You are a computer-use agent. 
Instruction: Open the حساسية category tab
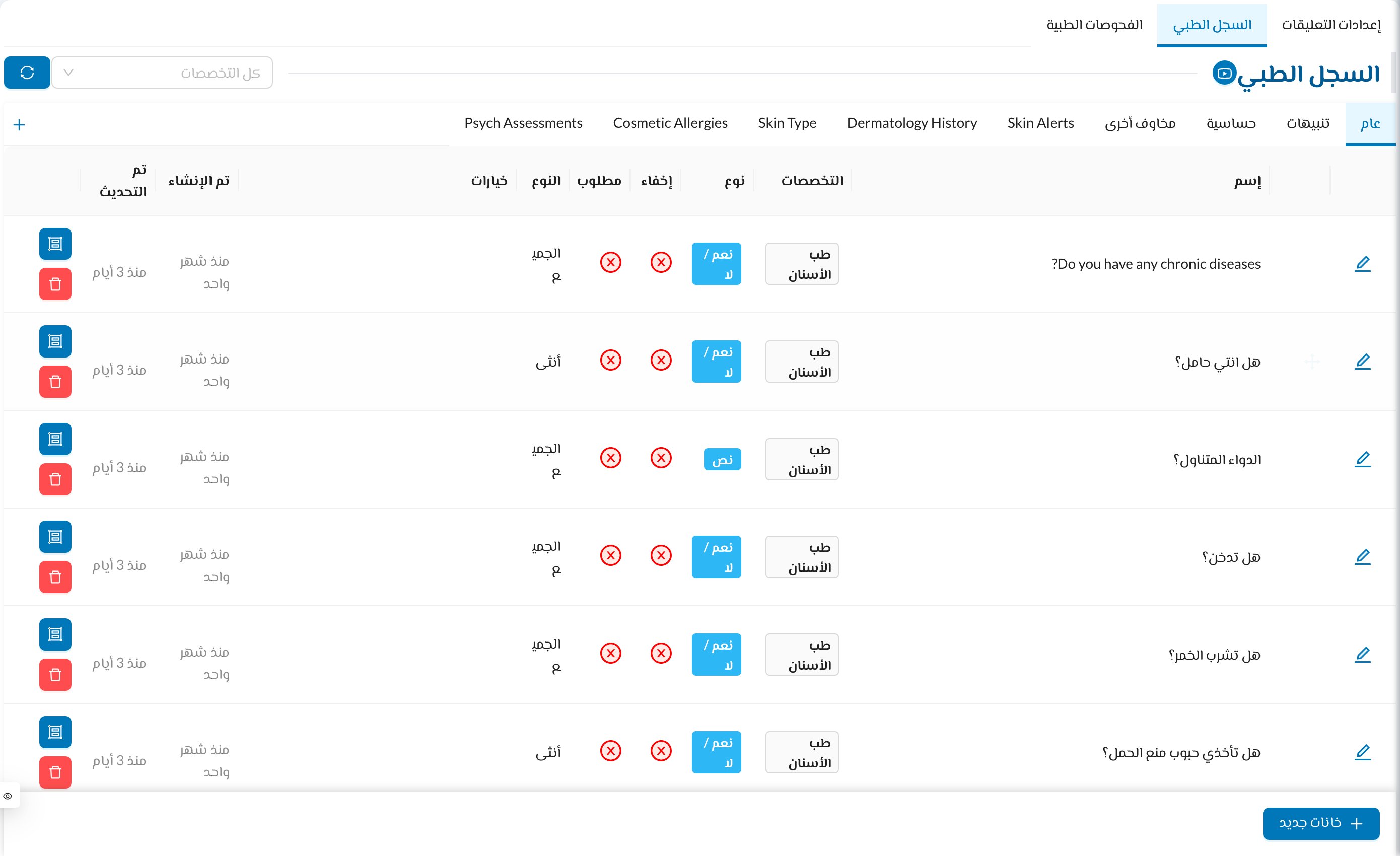click(1231, 123)
